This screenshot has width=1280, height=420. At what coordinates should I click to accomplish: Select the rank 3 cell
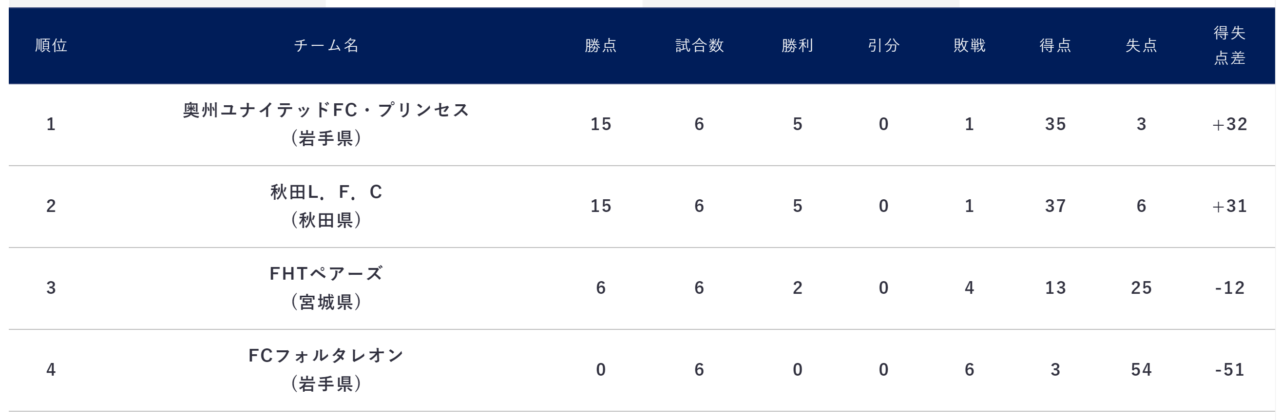coord(50,288)
